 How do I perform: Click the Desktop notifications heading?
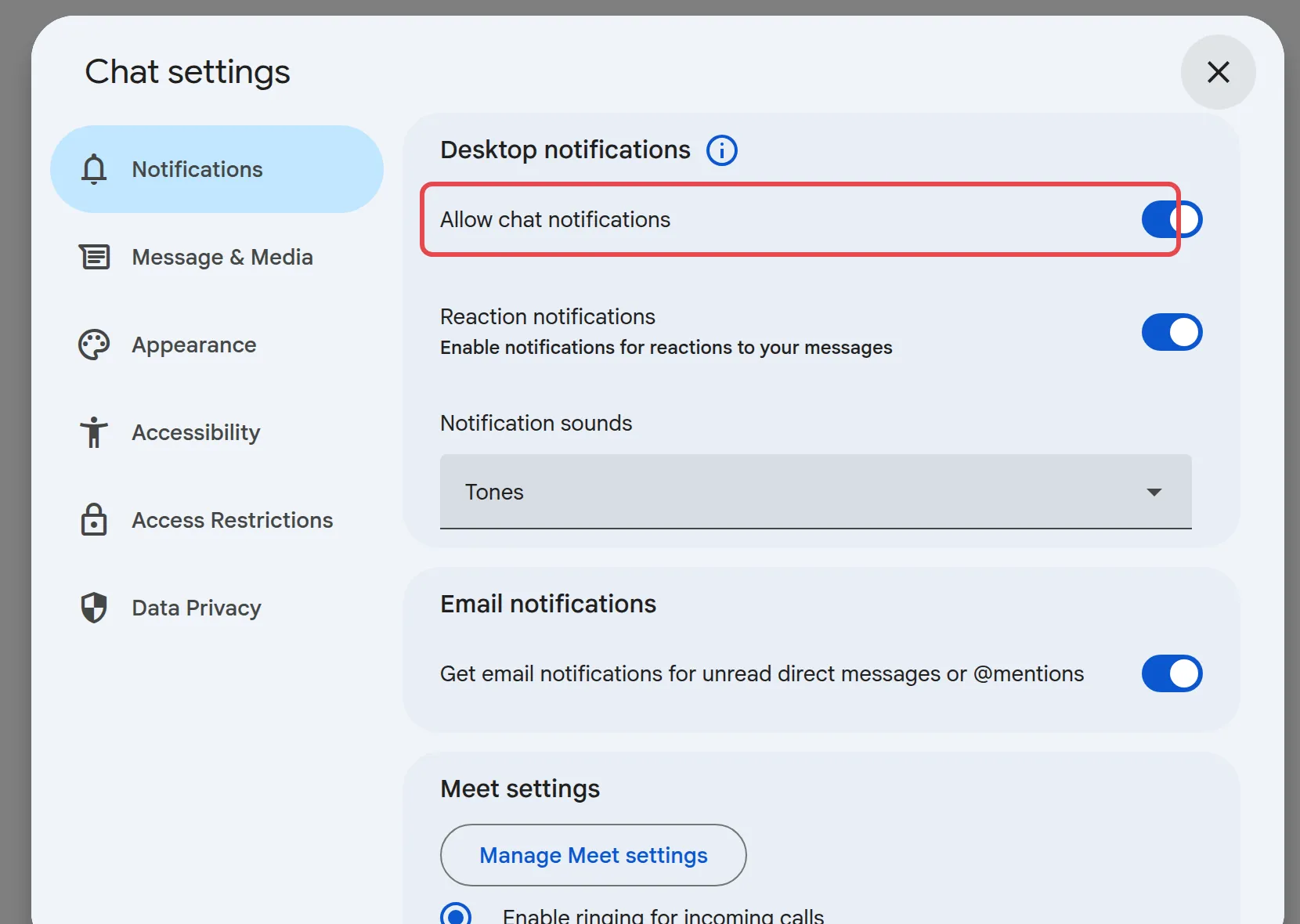(x=565, y=150)
